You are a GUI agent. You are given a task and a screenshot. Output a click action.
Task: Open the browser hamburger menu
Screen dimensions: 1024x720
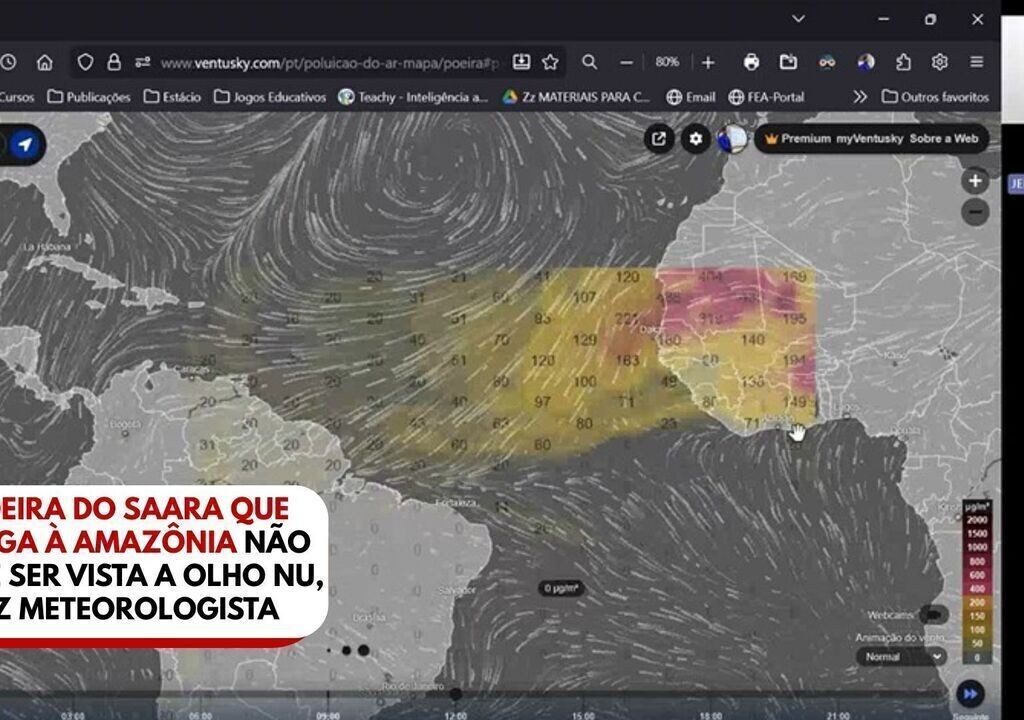pyautogui.click(x=976, y=62)
